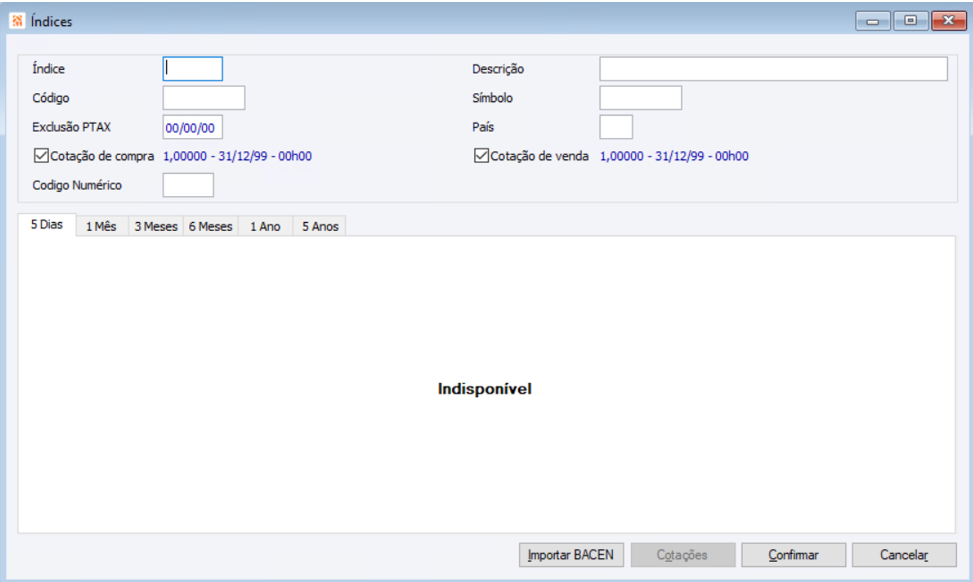Image resolution: width=973 pixels, height=582 pixels.
Task: Toggle the Cotação de venda checkbox
Action: (x=481, y=156)
